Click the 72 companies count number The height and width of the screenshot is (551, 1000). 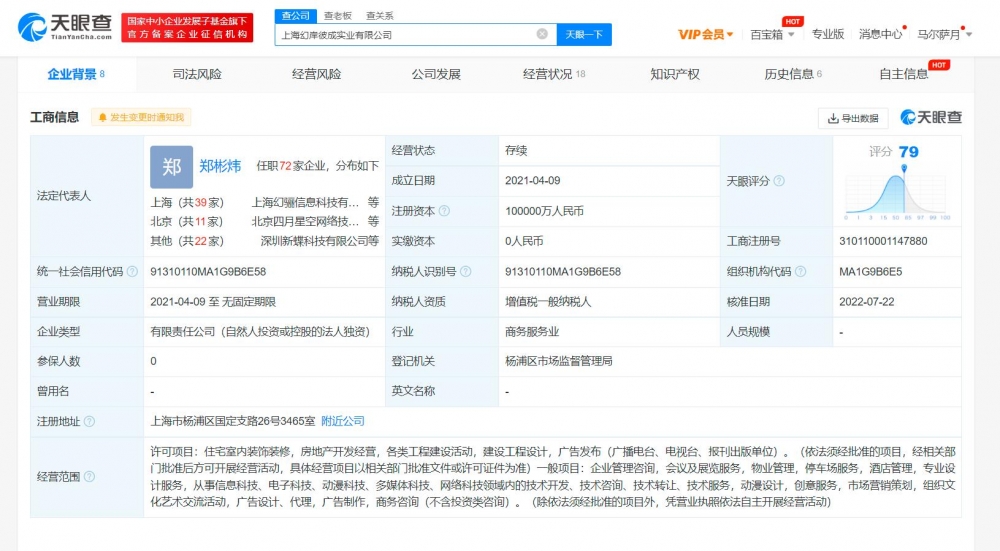(285, 166)
